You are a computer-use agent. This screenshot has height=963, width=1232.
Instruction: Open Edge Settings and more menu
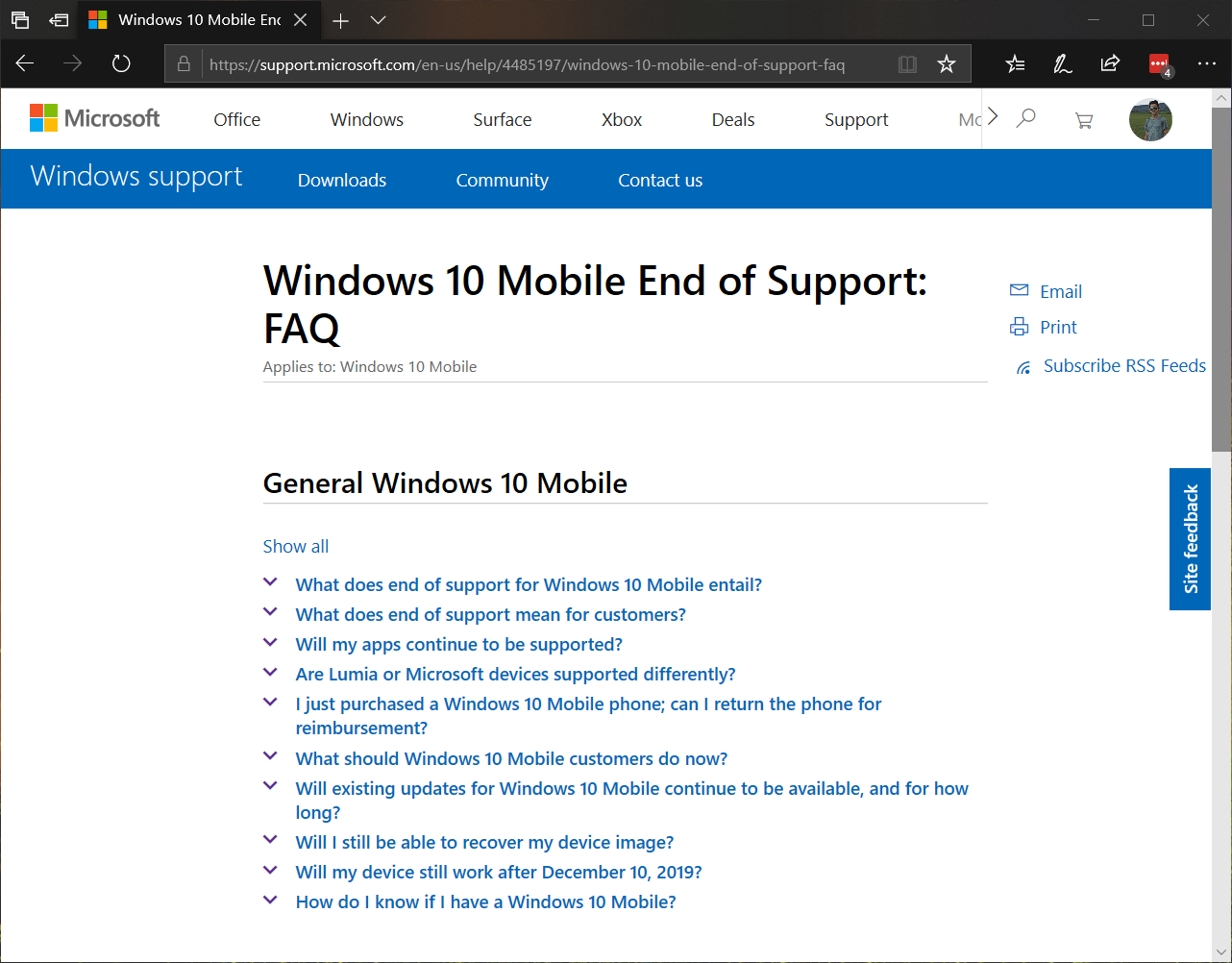point(1207,63)
